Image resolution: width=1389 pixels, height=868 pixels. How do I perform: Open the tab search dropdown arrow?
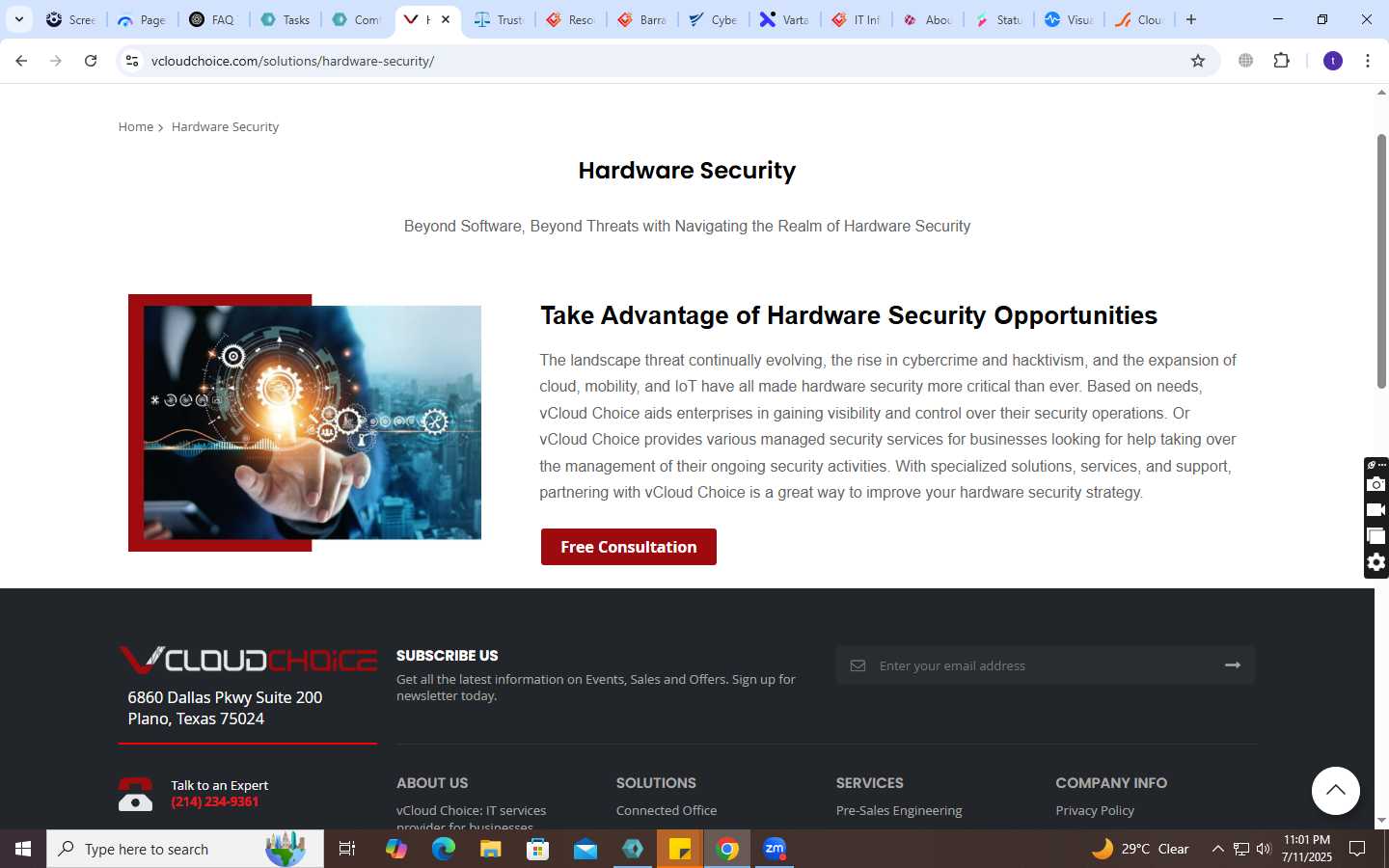(x=18, y=19)
